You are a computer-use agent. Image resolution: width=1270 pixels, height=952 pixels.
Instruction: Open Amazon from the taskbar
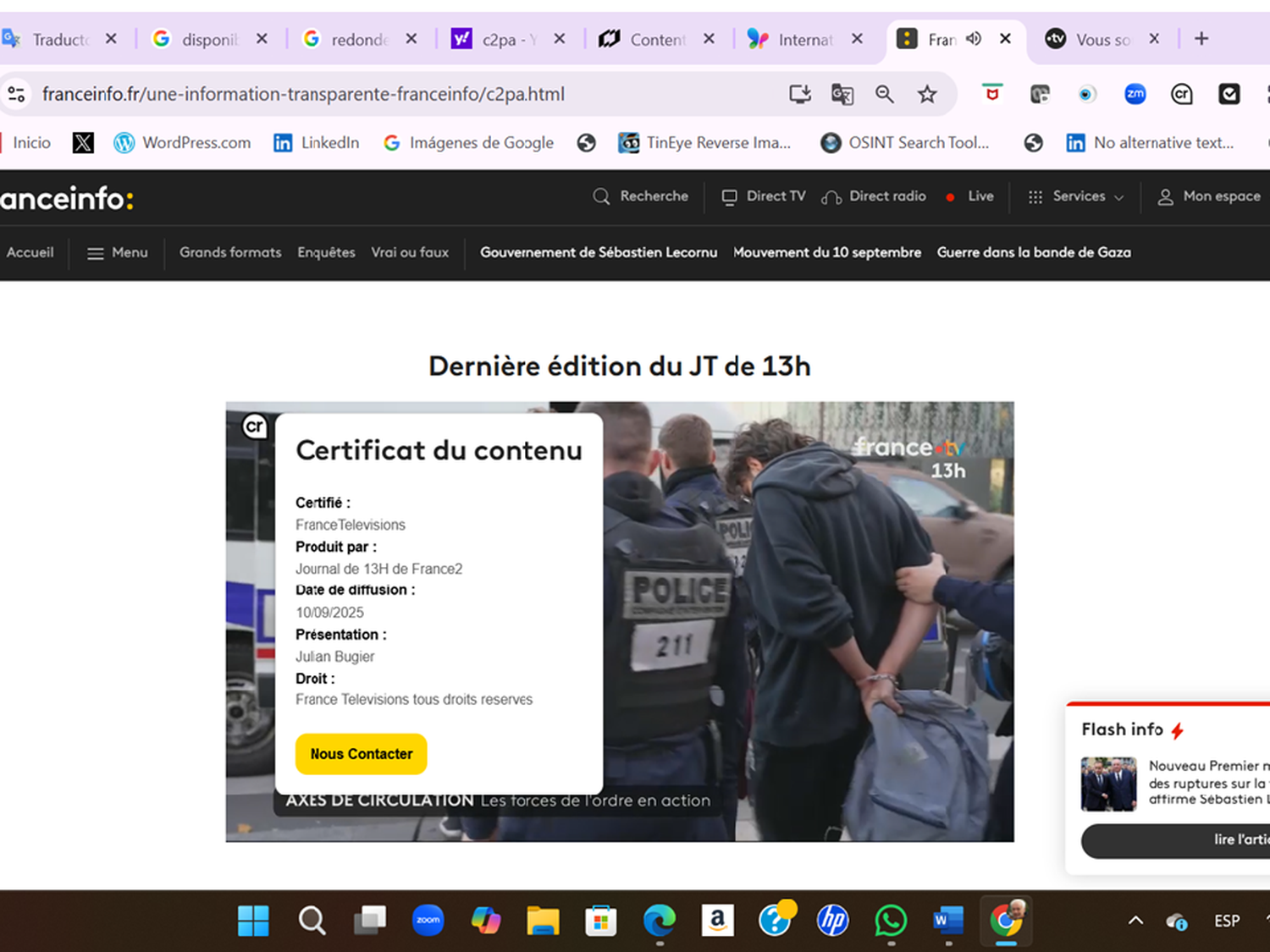[717, 920]
